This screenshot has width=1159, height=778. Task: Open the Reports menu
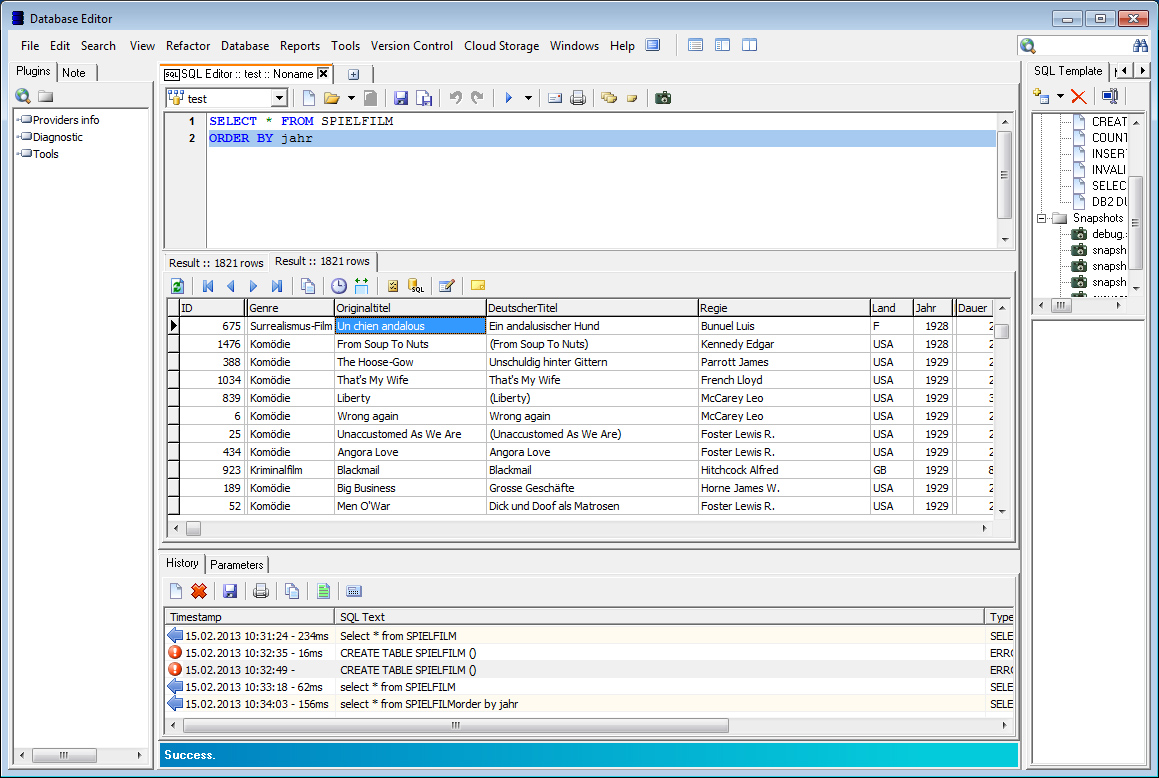pyautogui.click(x=299, y=46)
